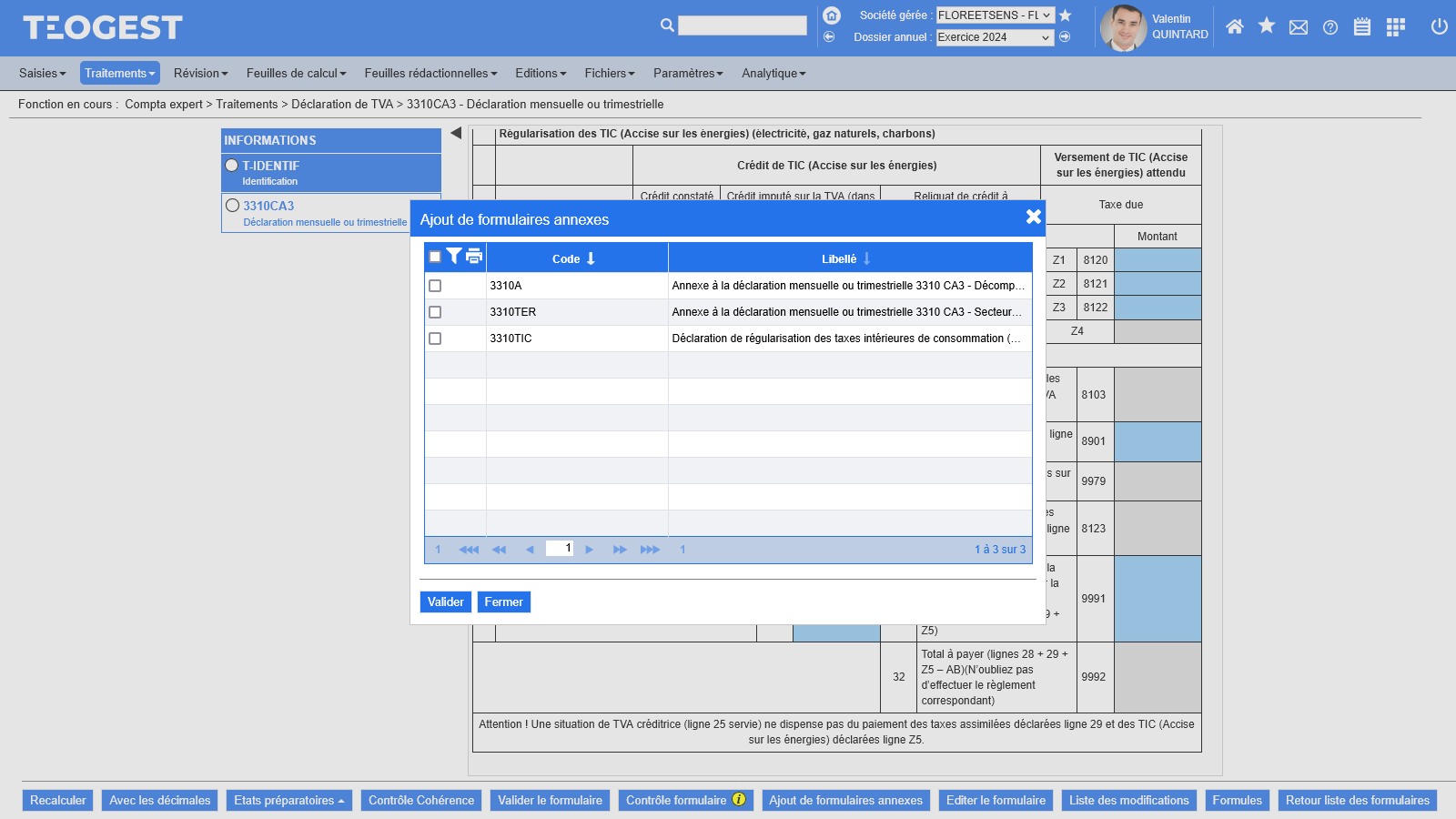The height and width of the screenshot is (819, 1456).
Task: Click the magnifying glass search icon
Action: point(667,25)
